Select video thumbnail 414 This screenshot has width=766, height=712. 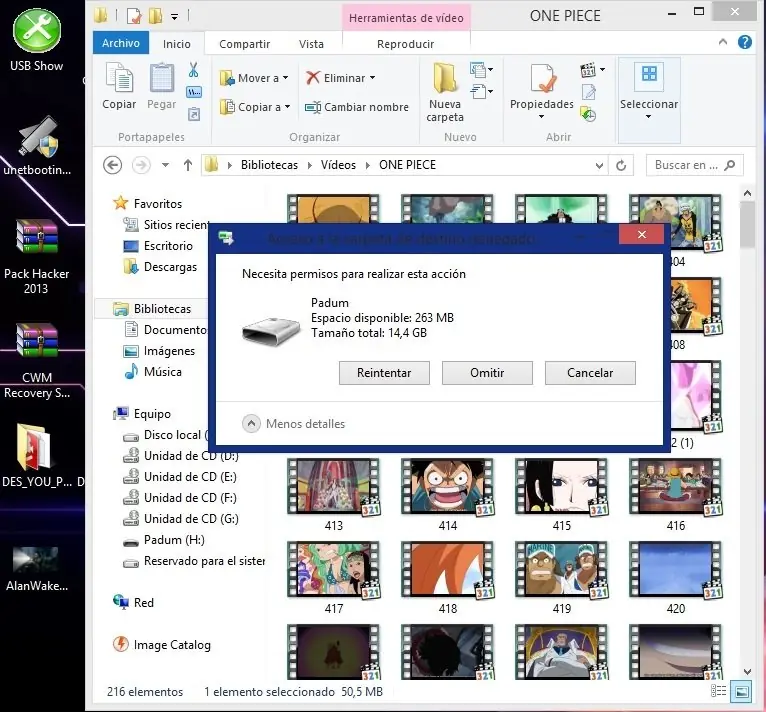(x=447, y=495)
